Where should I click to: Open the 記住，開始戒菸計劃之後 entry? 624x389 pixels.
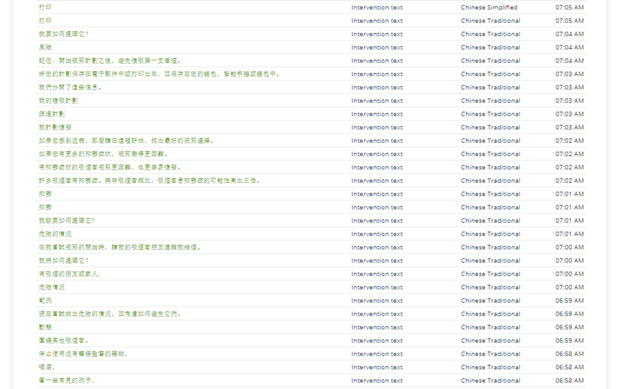click(110, 61)
